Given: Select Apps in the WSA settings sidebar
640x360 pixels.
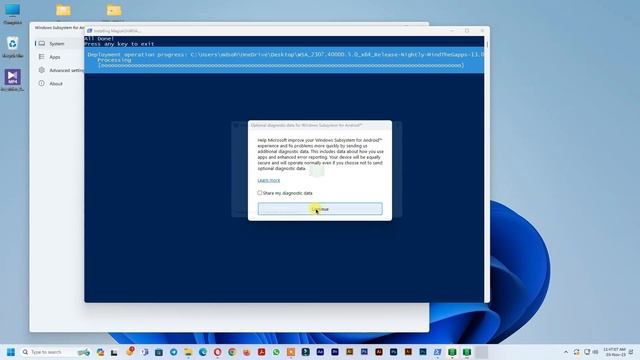Looking at the screenshot, I should [x=55, y=57].
